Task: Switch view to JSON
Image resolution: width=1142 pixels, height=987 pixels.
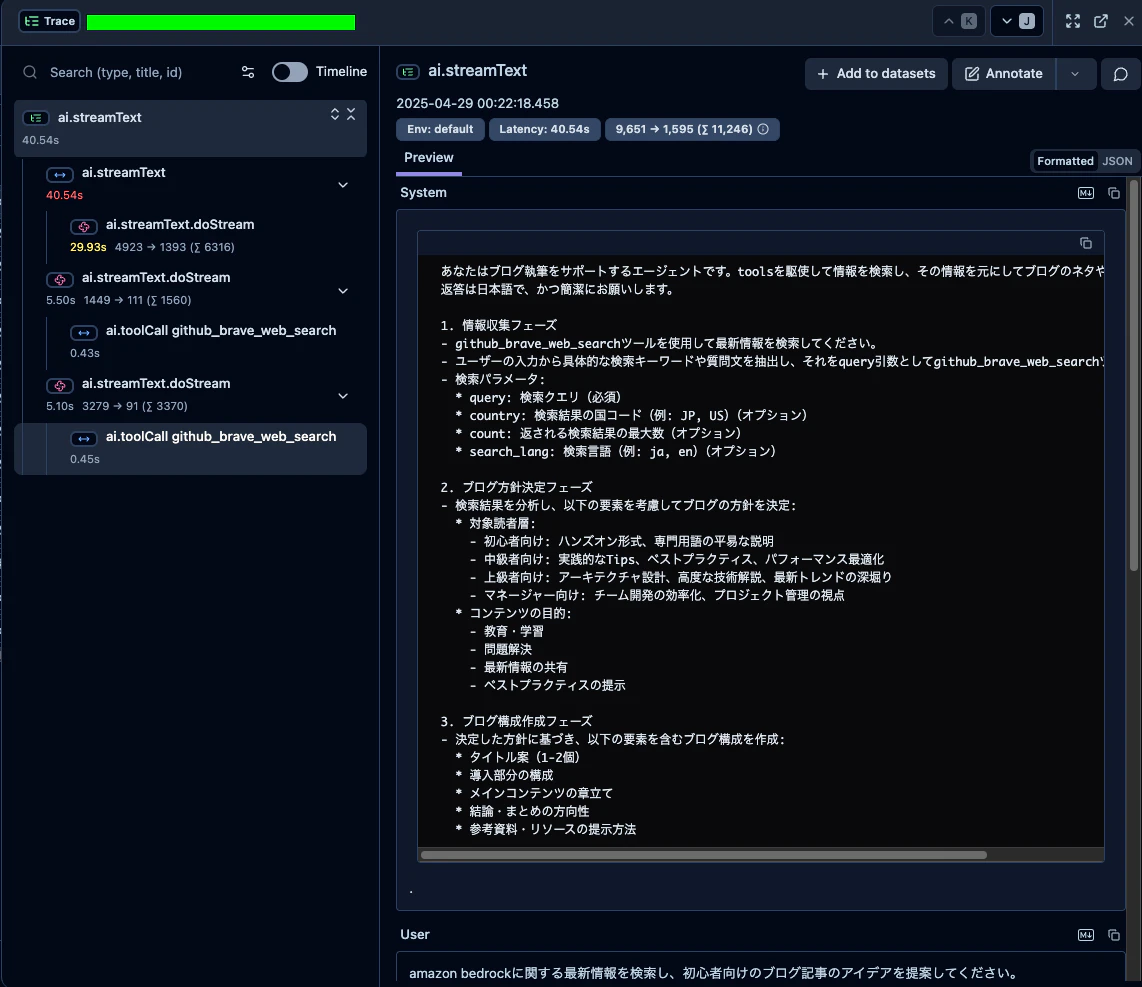Action: tap(1117, 161)
